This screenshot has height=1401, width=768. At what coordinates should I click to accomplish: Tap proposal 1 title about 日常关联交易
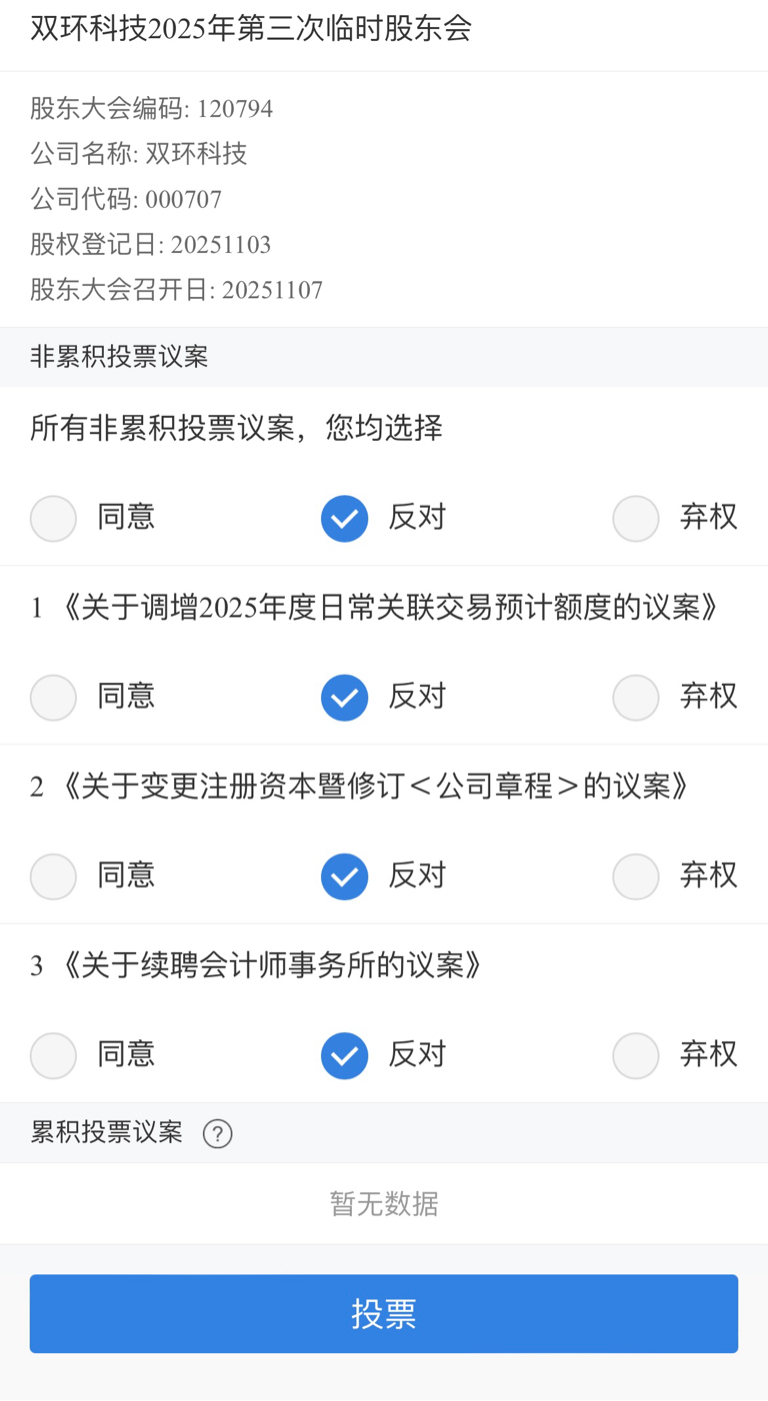pos(375,607)
